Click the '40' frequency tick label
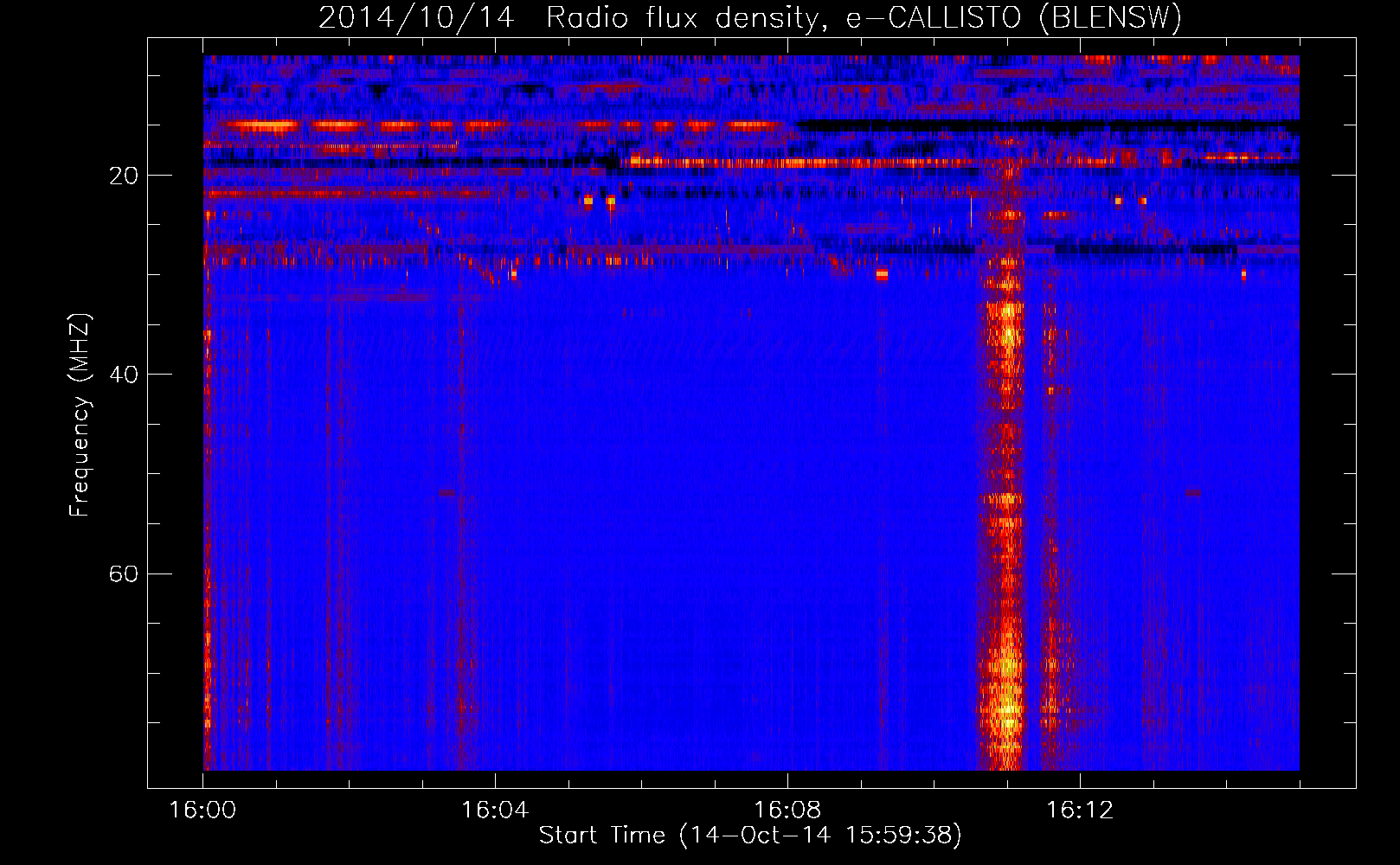 click(124, 375)
